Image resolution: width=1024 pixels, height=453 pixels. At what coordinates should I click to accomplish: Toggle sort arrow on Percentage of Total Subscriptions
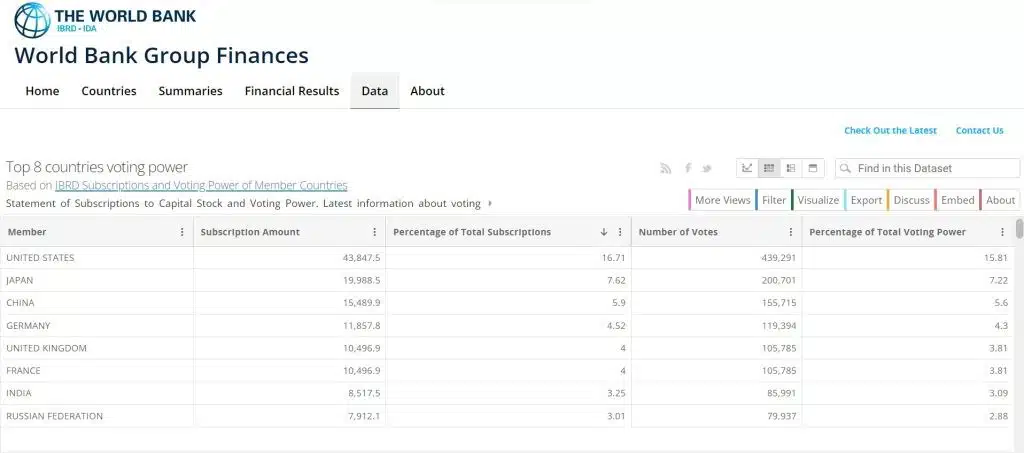[x=604, y=232]
